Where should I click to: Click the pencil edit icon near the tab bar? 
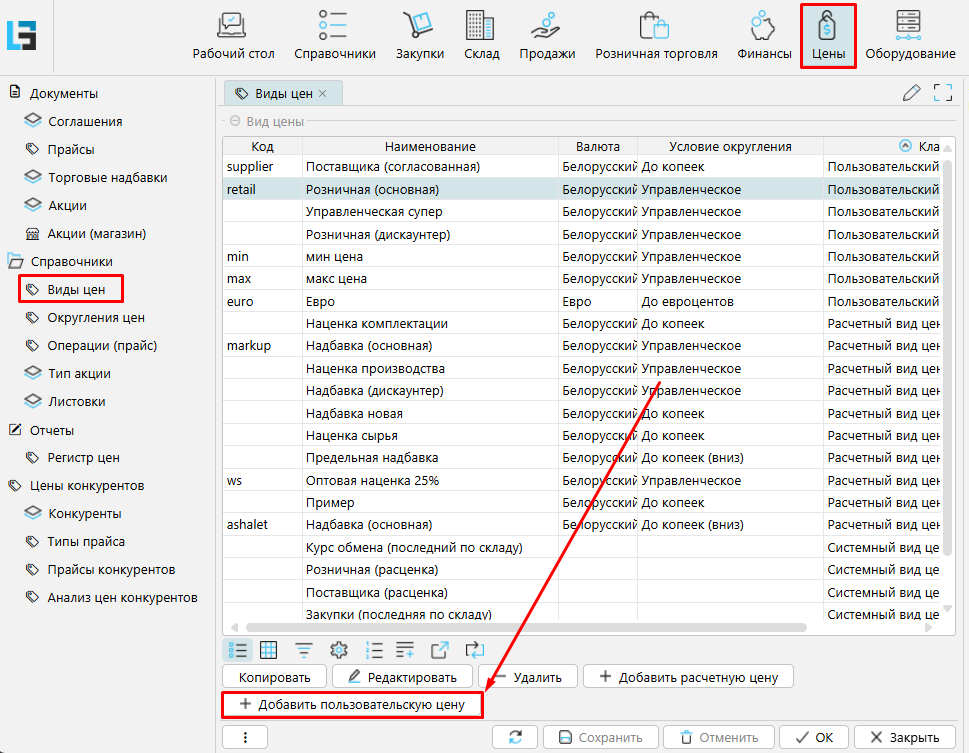tap(911, 93)
